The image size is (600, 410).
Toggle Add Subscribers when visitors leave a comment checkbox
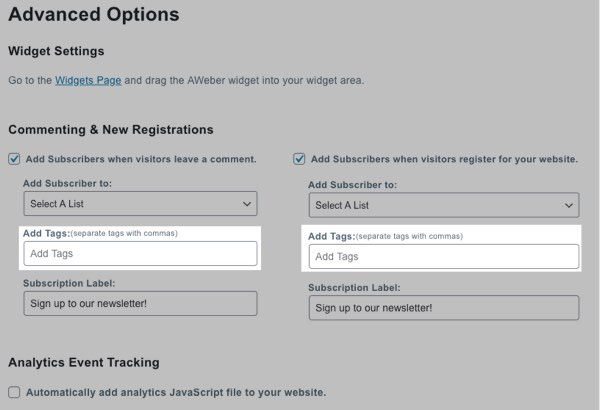14,158
